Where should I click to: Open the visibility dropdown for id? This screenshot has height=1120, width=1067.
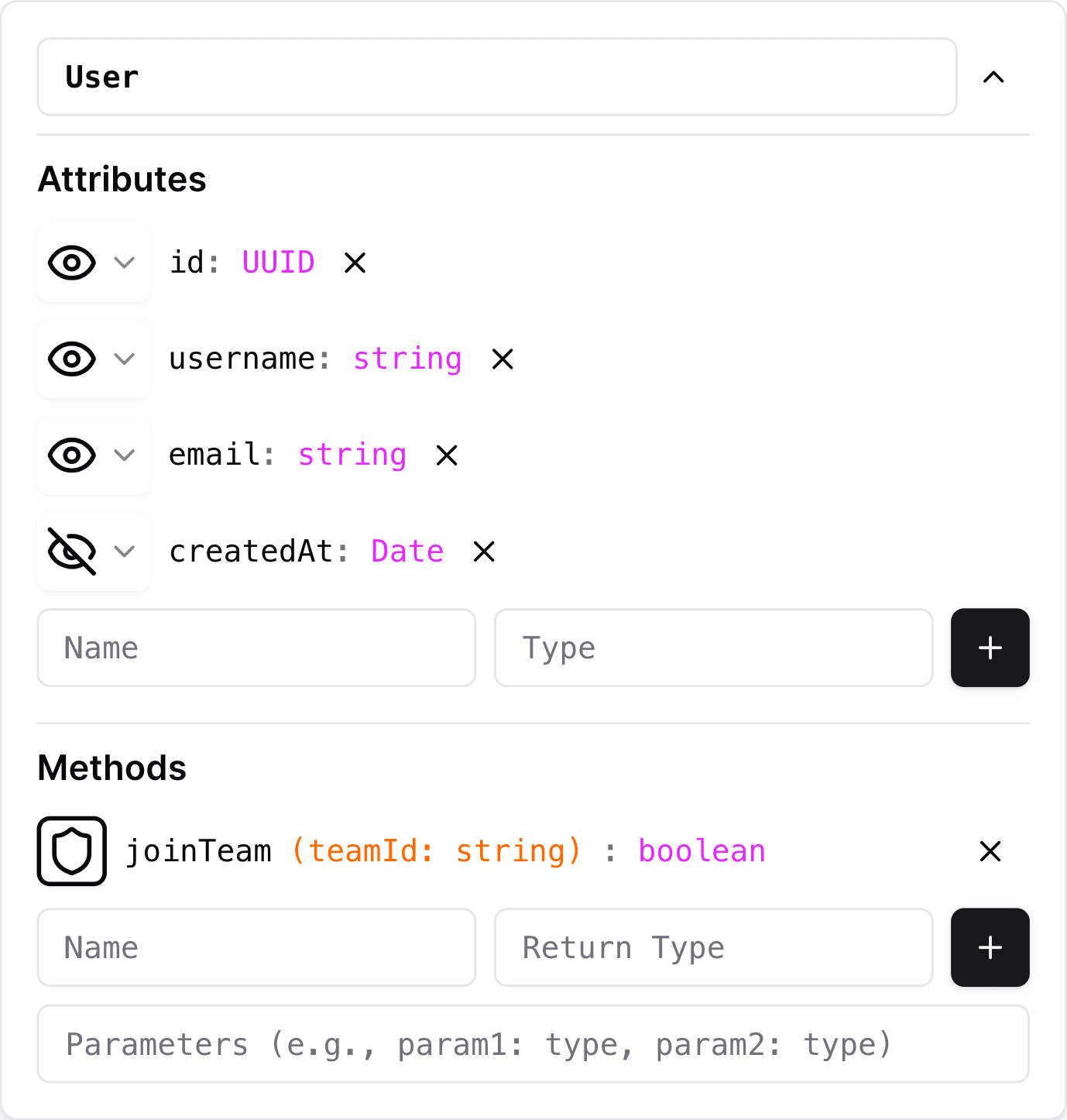click(x=124, y=263)
